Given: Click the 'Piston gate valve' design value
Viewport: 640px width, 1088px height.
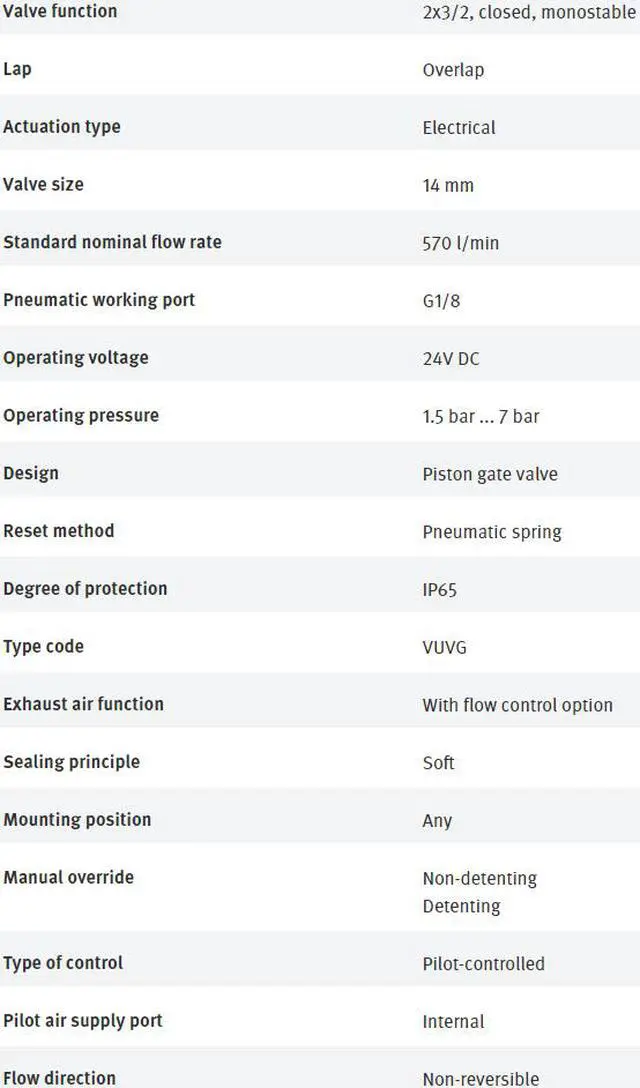Looking at the screenshot, I should pos(490,474).
